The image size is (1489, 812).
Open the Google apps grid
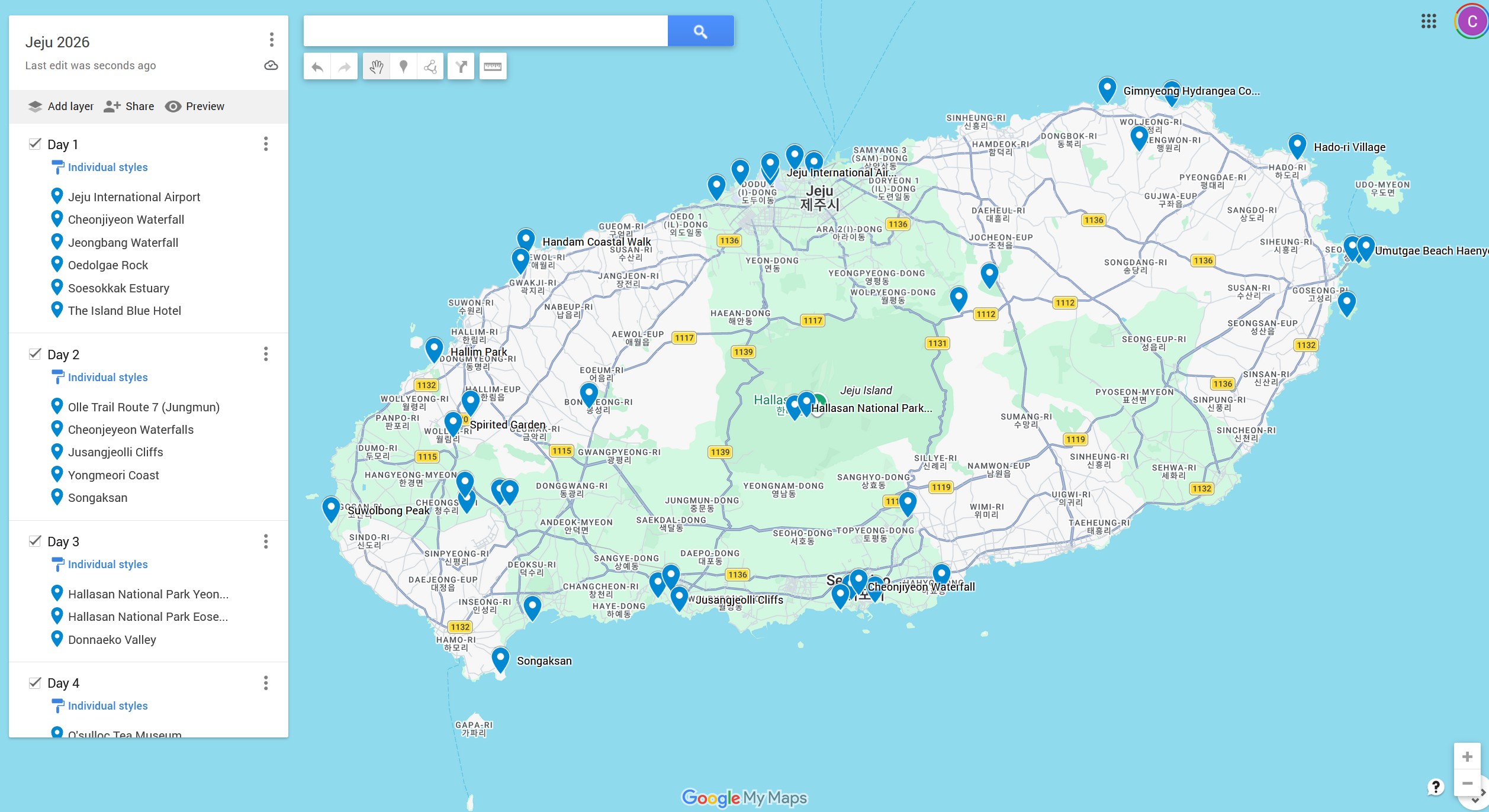pyautogui.click(x=1429, y=22)
